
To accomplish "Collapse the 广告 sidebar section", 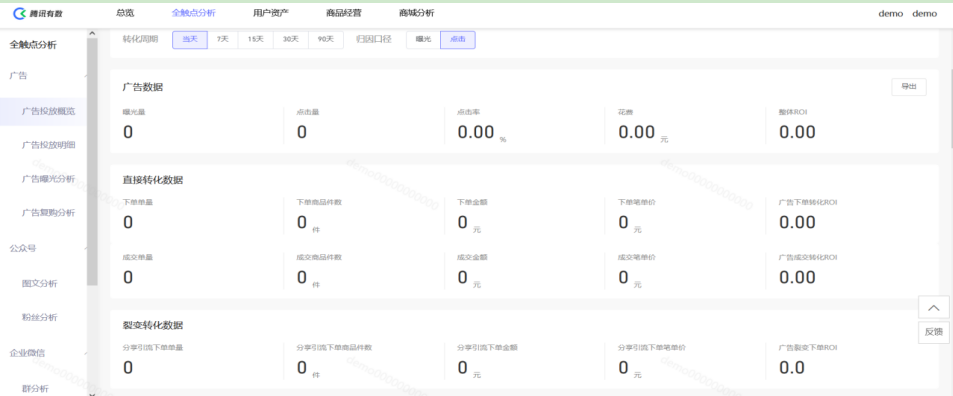I will pos(85,76).
